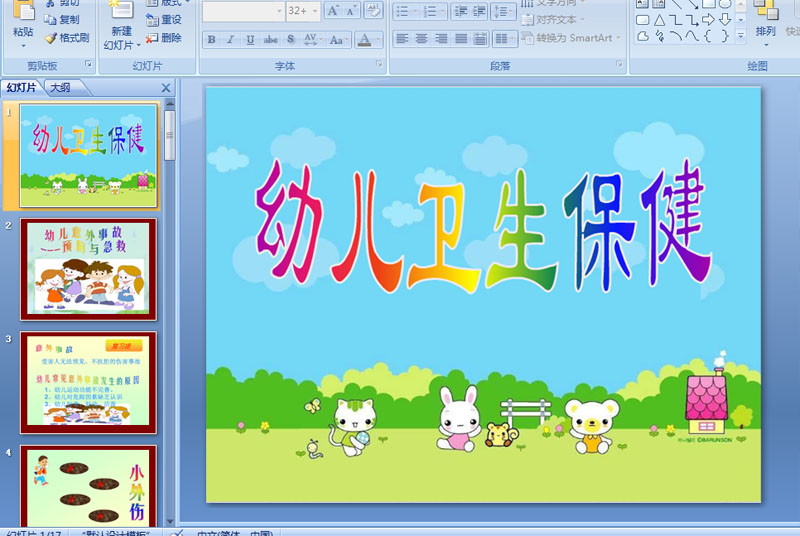Click the Copy (复制) icon
Screen dimensions: 800x536
pos(50,20)
